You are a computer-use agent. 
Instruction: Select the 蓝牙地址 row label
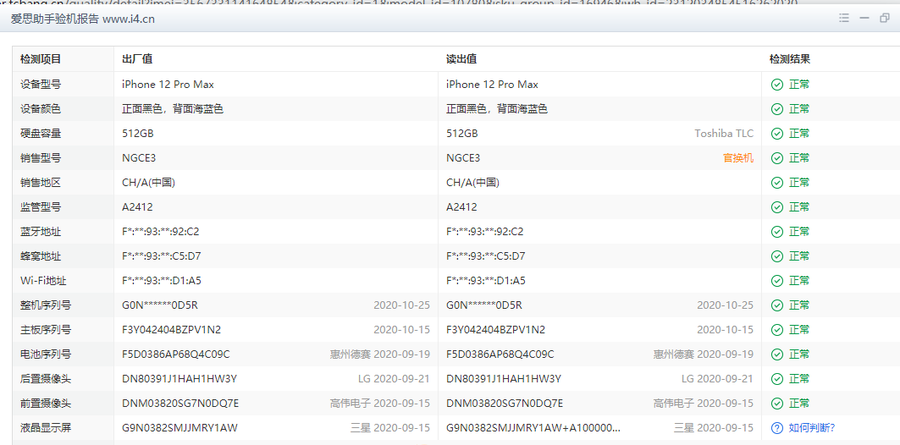[41, 231]
